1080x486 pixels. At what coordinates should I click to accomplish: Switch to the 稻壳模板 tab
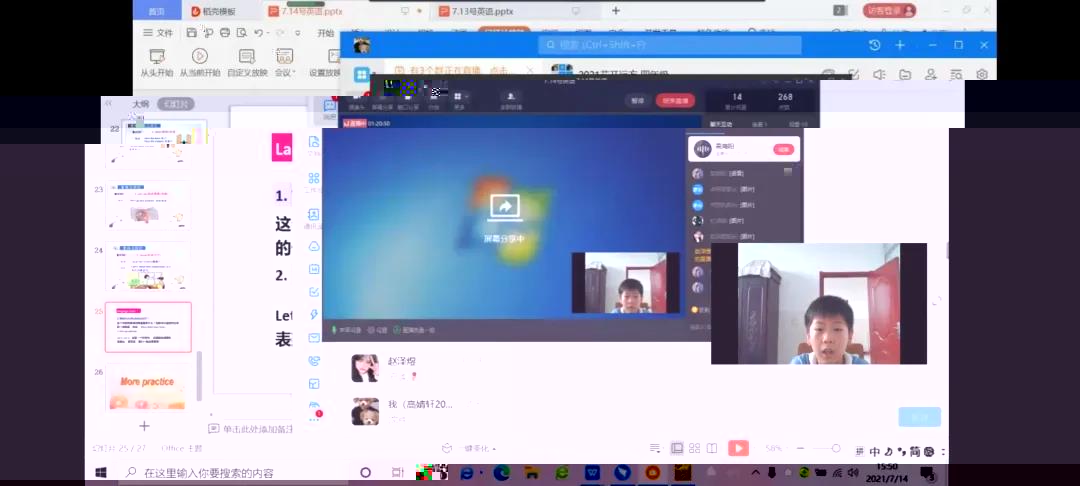214,11
